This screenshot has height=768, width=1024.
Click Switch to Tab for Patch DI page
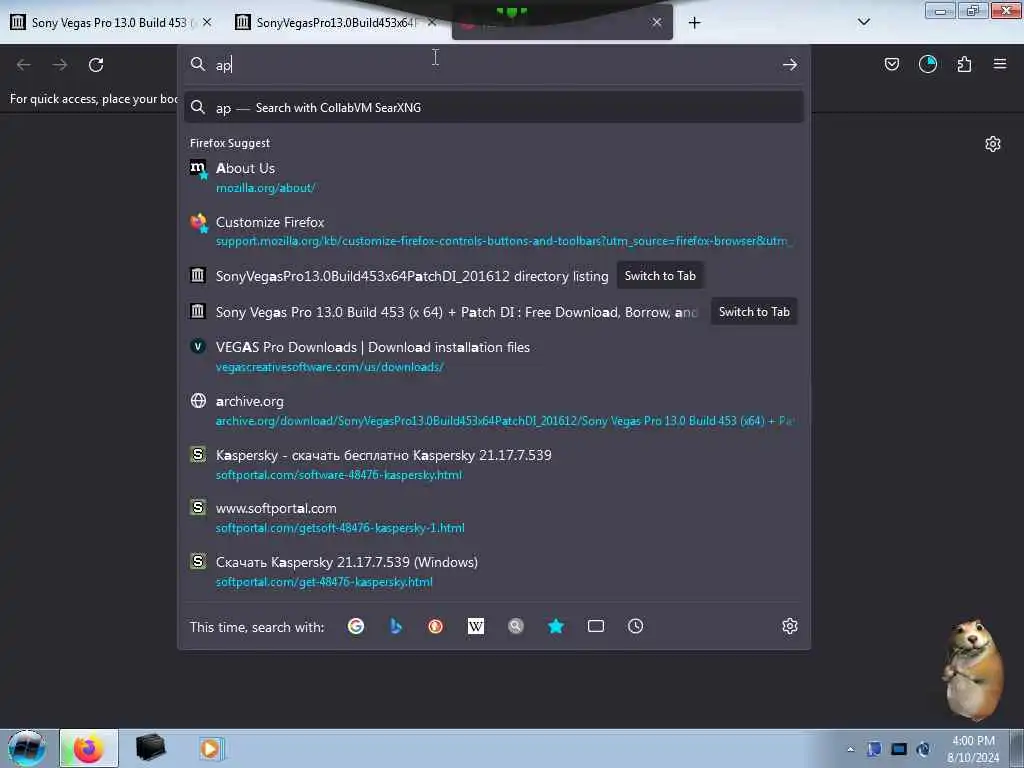(754, 312)
